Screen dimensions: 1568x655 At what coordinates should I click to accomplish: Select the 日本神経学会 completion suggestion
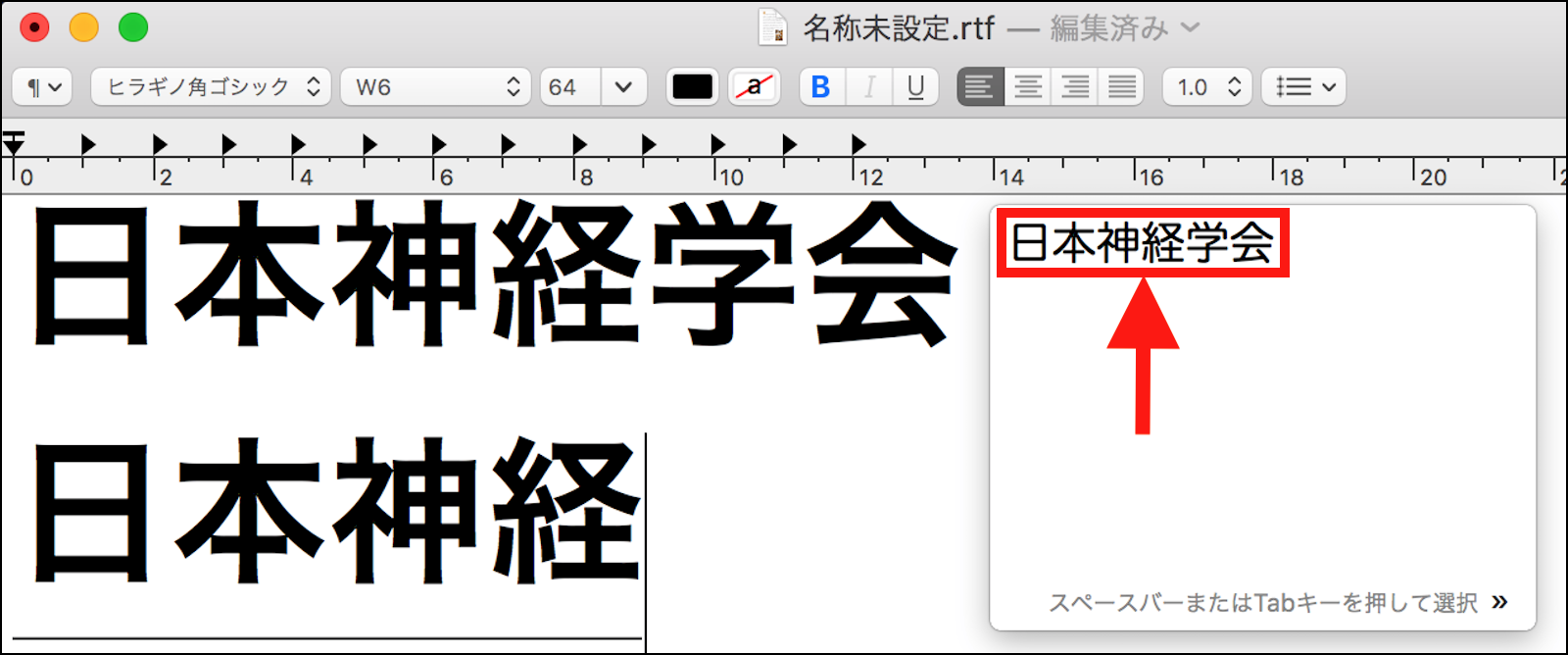[x=1143, y=242]
